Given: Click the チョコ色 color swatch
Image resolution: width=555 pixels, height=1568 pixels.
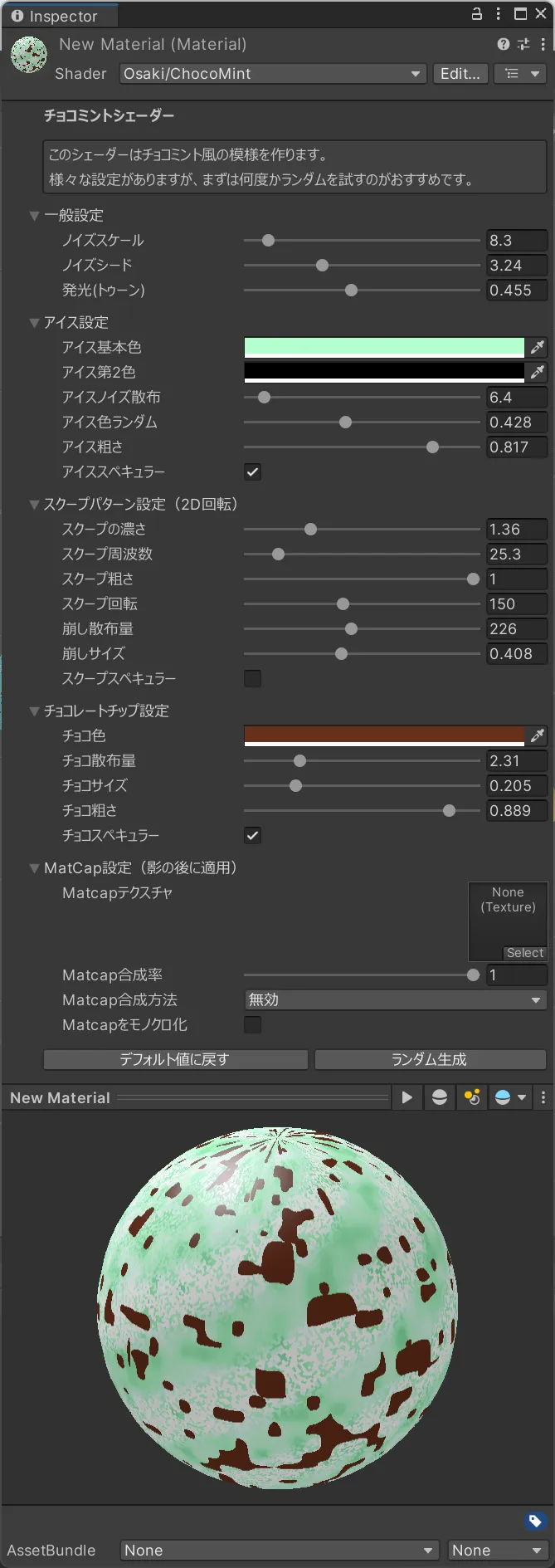Looking at the screenshot, I should pos(382,735).
